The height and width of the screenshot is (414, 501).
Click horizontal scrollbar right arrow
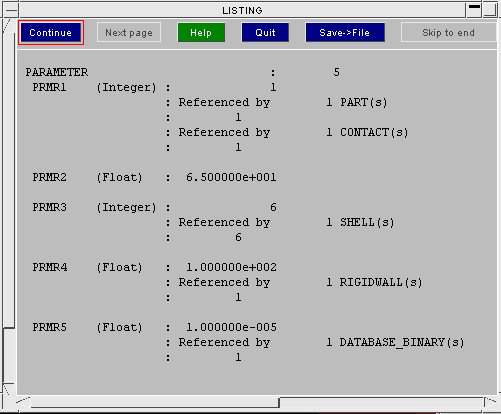click(x=491, y=402)
